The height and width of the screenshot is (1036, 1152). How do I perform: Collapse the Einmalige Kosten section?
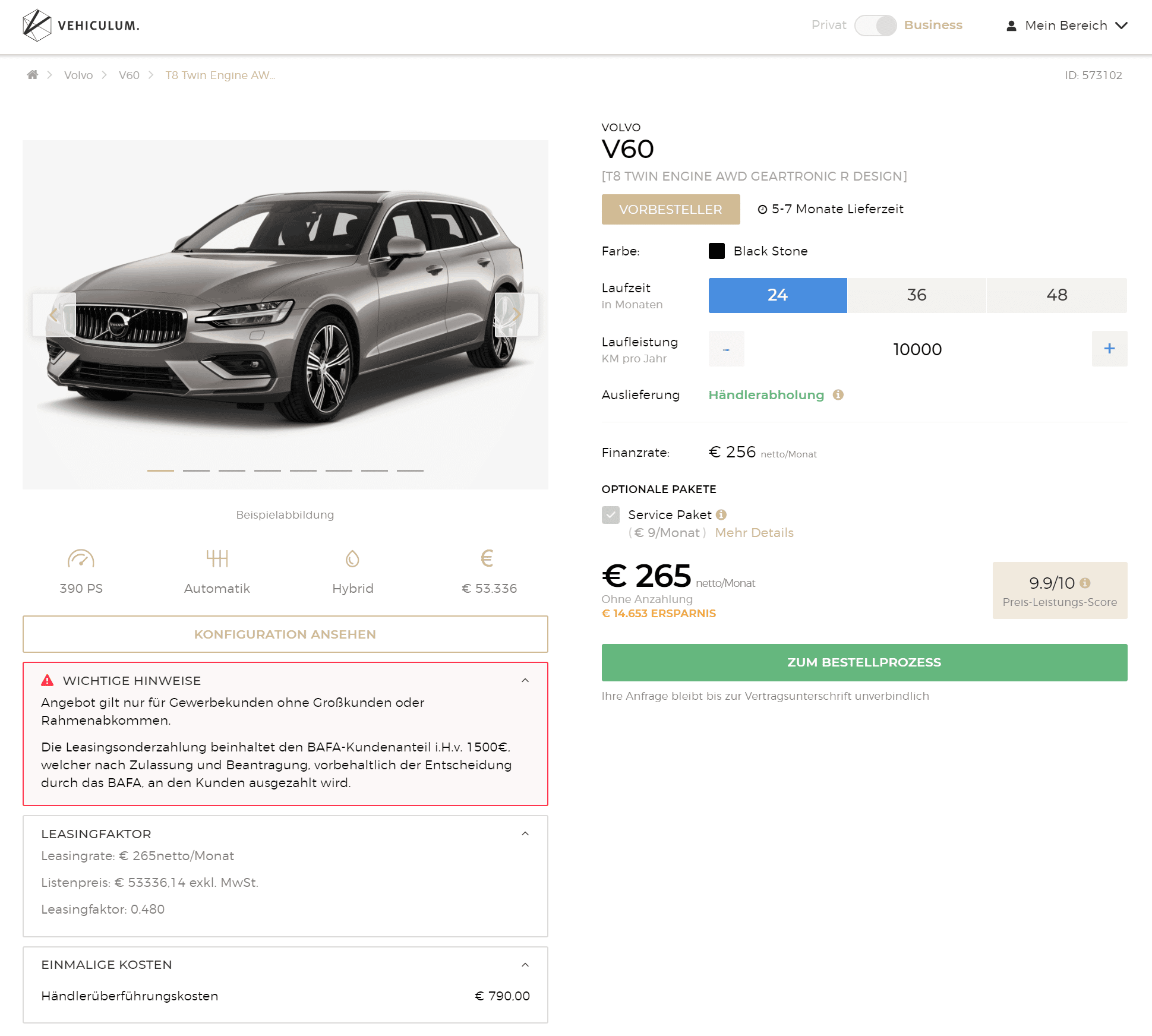[x=525, y=965]
